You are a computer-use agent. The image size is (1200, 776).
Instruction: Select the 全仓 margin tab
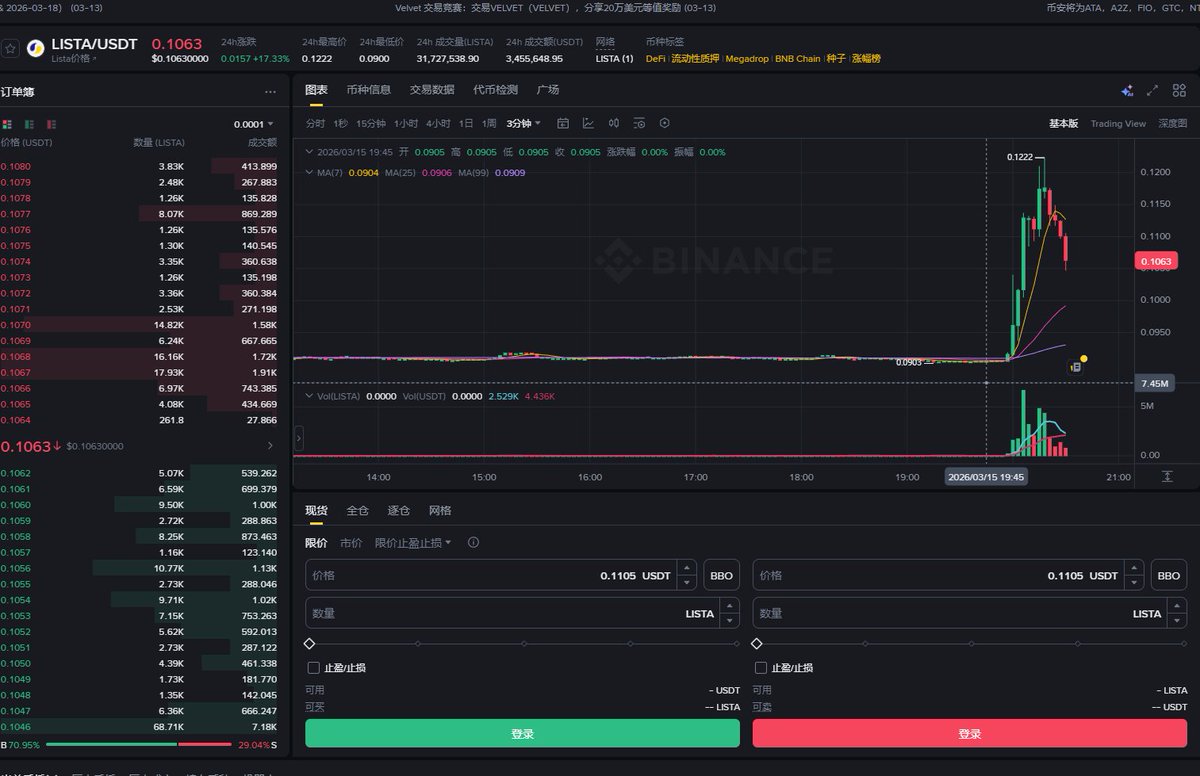[x=357, y=510]
